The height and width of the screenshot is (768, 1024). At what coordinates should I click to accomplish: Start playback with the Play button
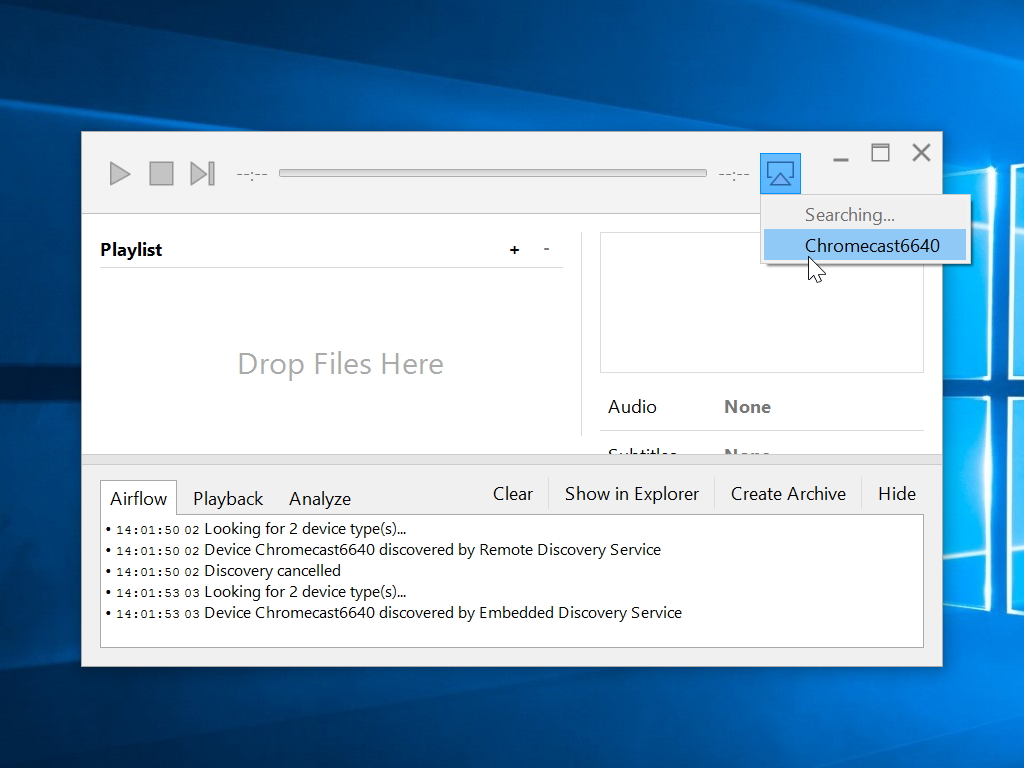pyautogui.click(x=120, y=174)
